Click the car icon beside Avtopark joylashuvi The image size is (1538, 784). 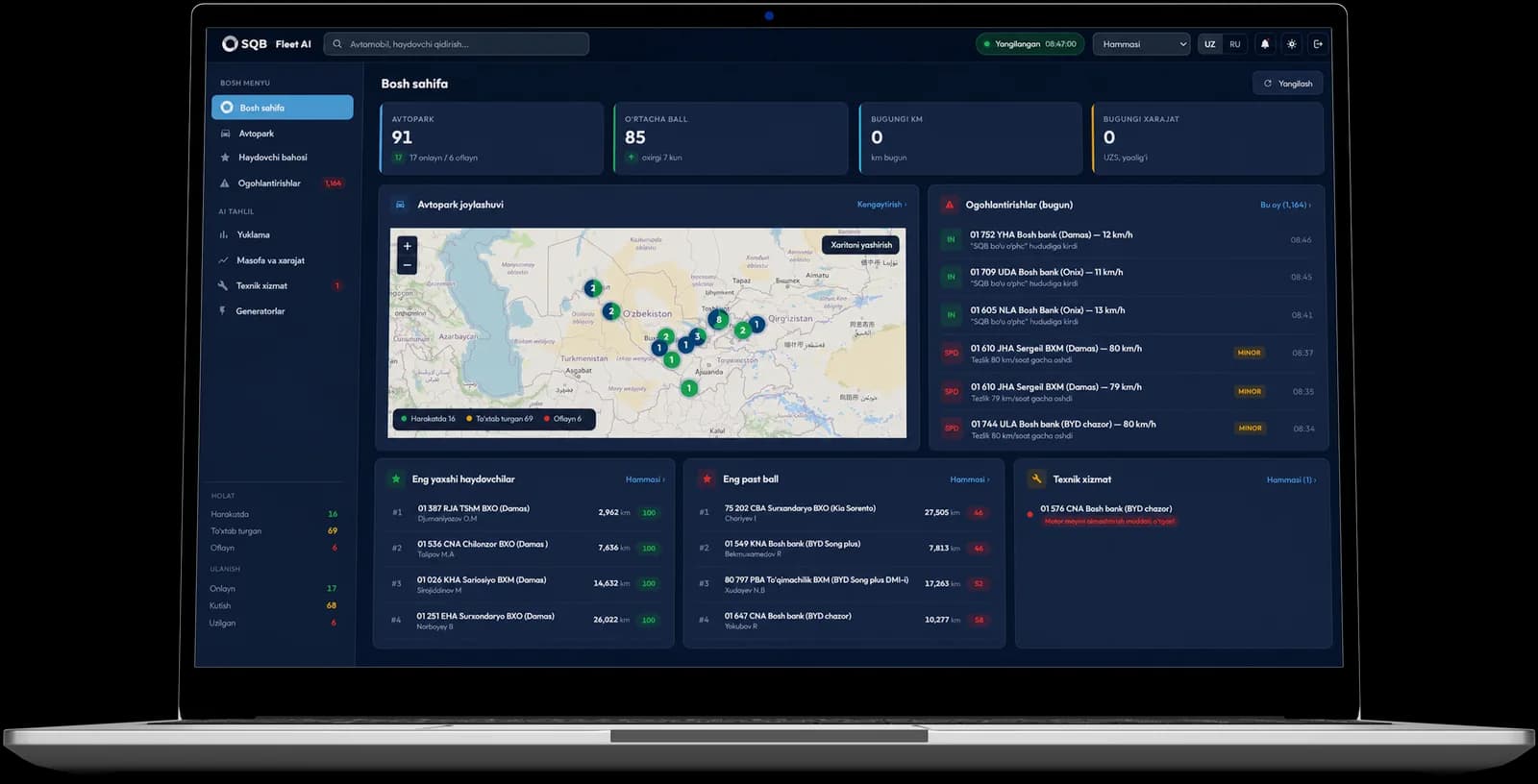pyautogui.click(x=400, y=205)
